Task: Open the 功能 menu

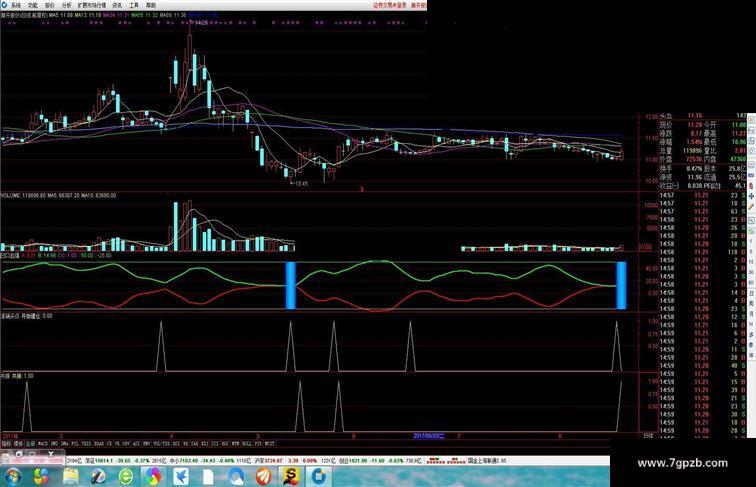Action: [32, 5]
